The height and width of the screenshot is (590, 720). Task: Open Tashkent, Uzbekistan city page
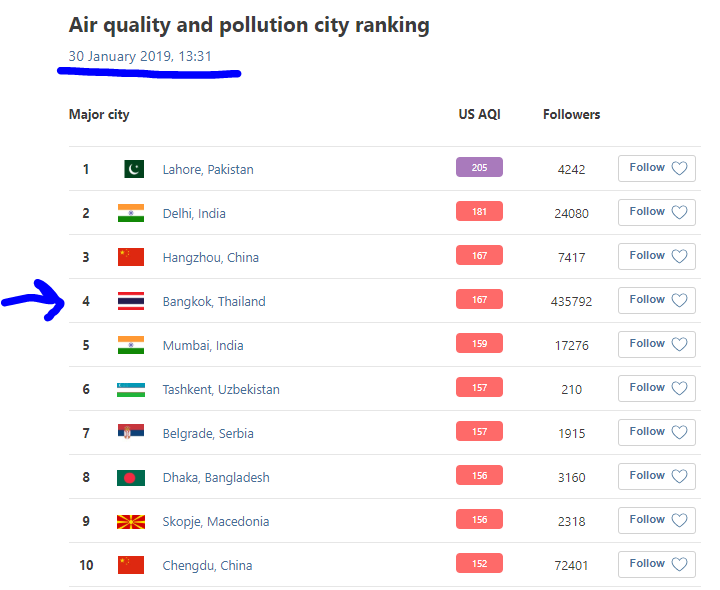click(x=221, y=389)
